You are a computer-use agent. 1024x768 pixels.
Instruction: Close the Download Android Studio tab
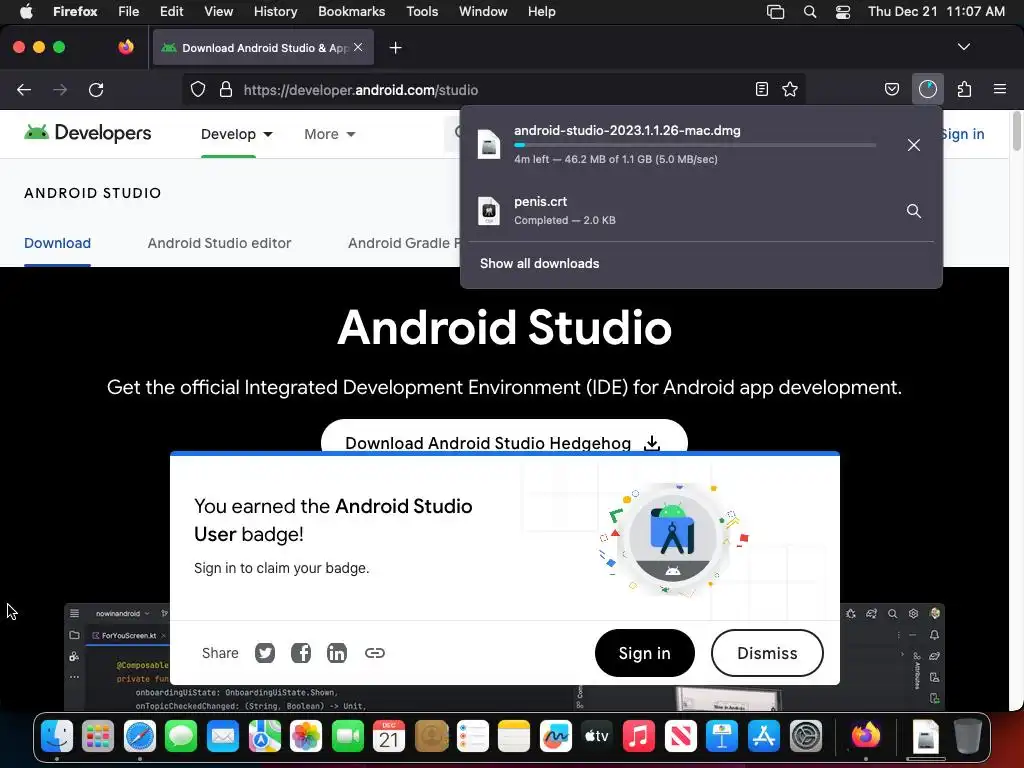[358, 48]
